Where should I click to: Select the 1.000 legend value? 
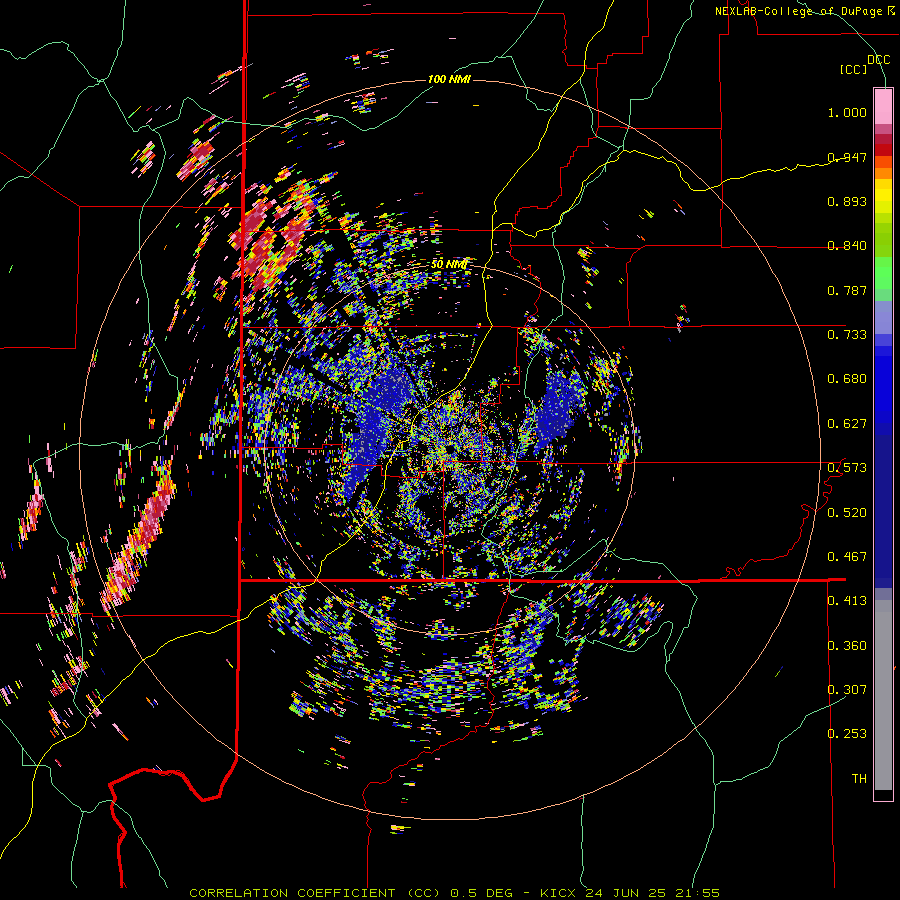(847, 112)
